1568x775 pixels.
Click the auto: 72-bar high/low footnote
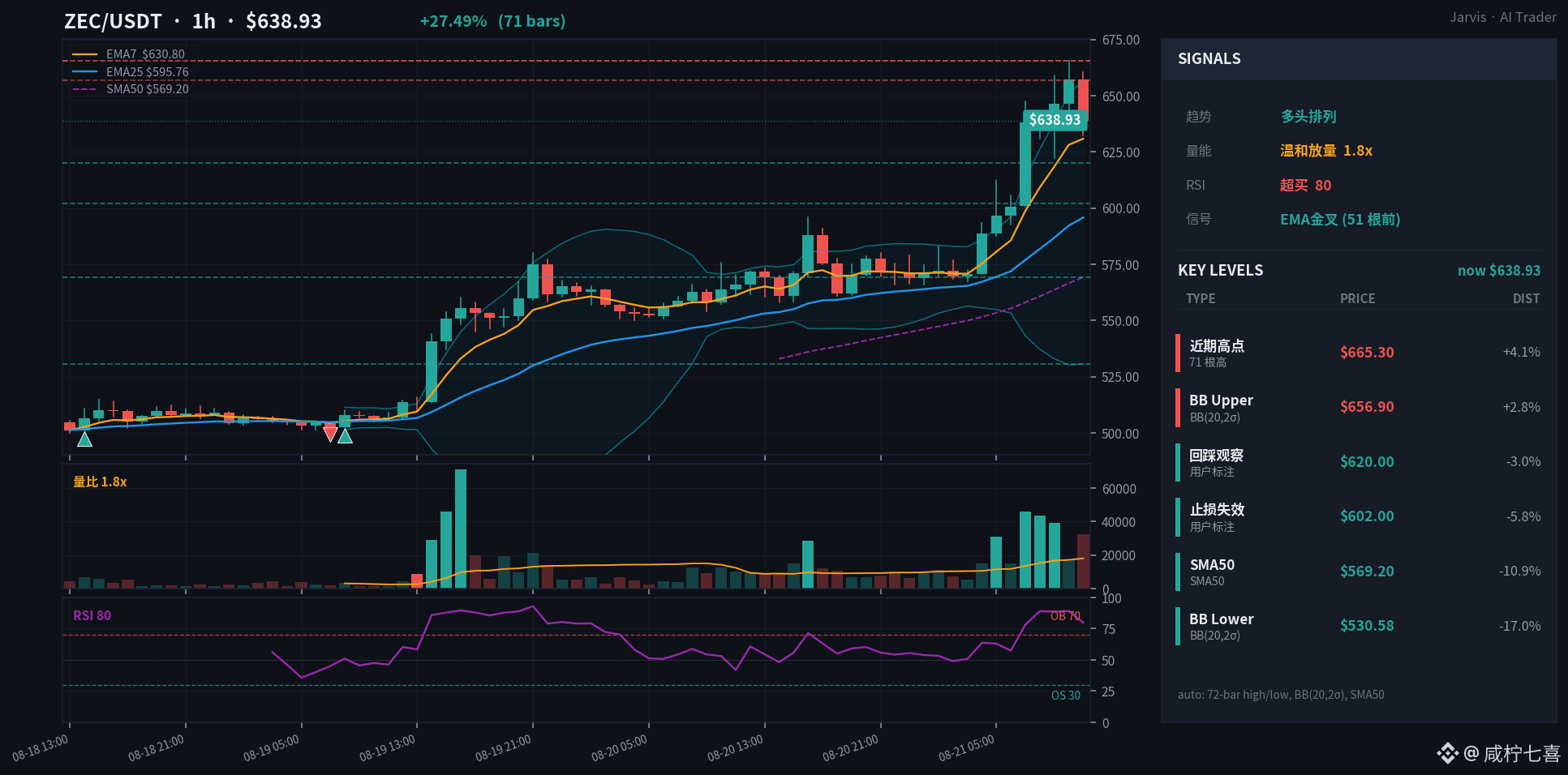1281,695
